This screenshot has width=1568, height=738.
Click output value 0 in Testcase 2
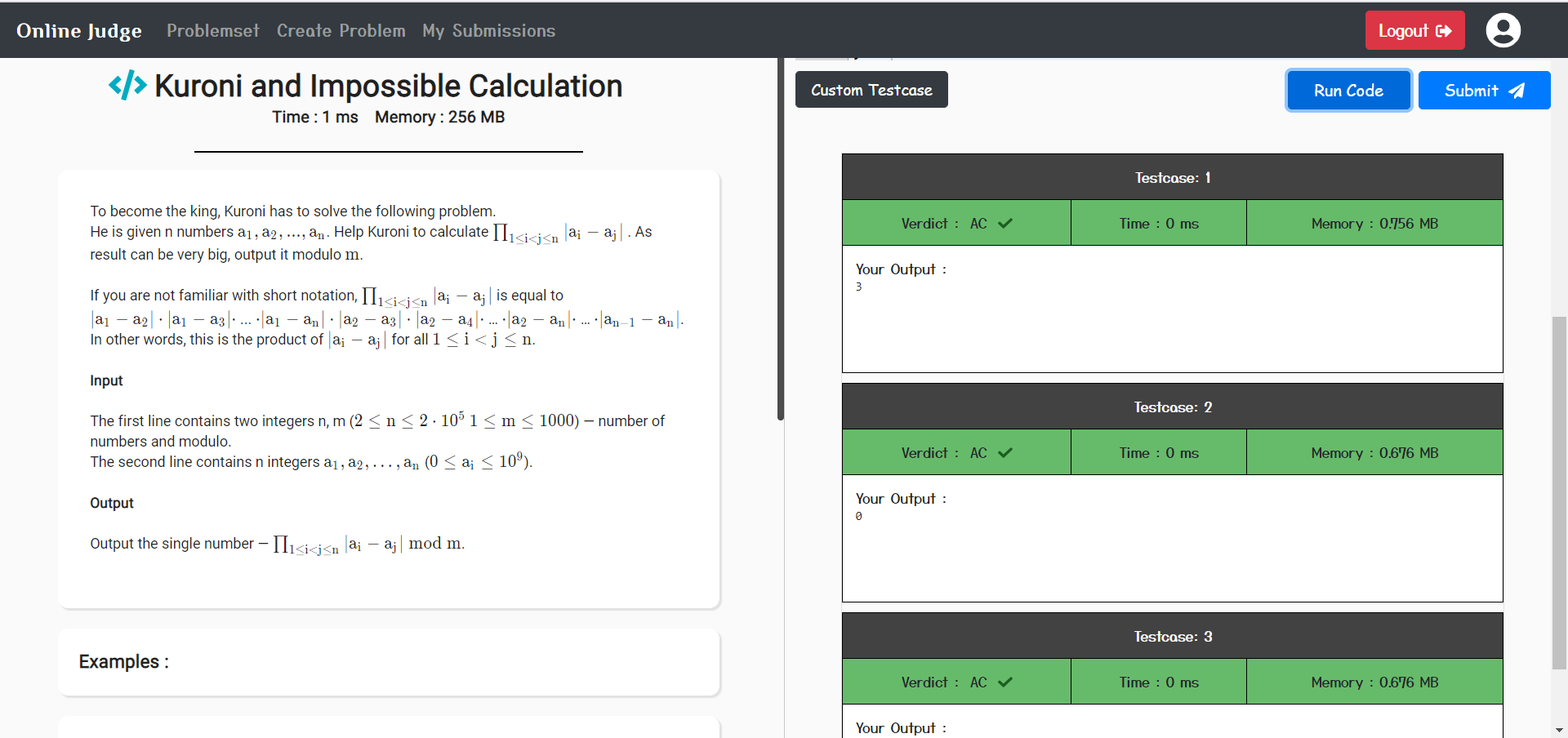[x=858, y=516]
